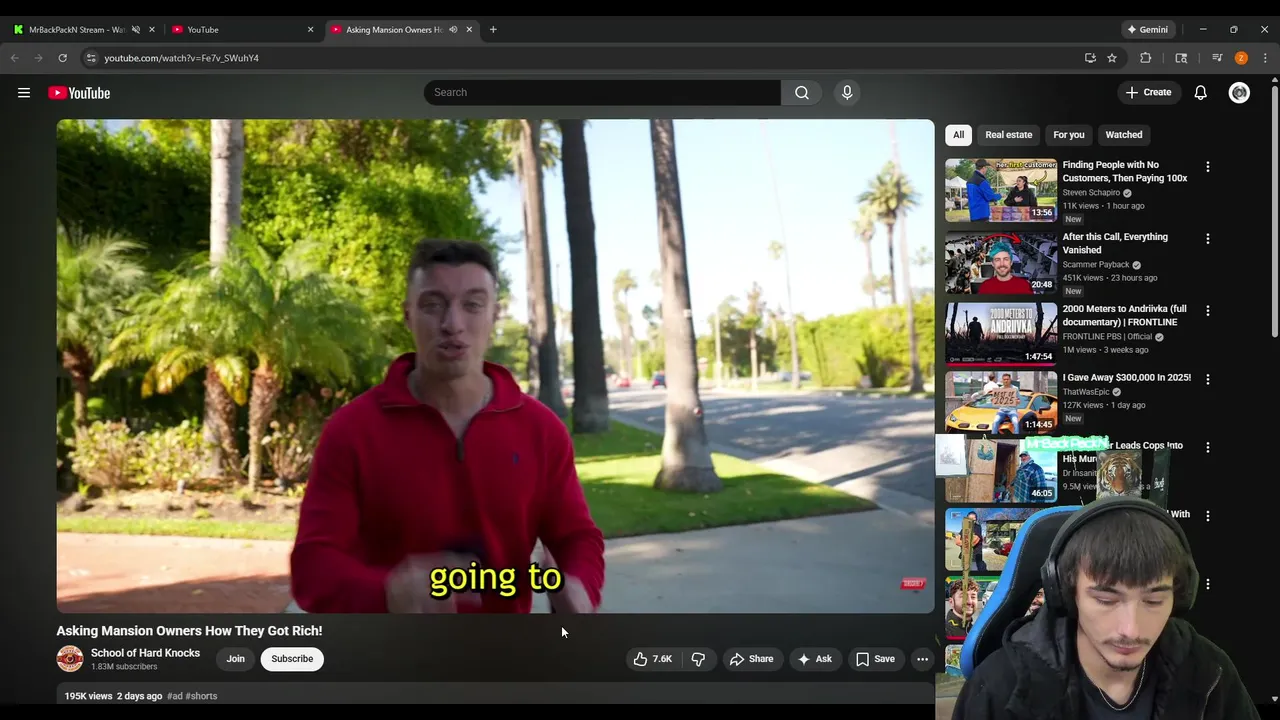
Task: Open the YouTube hamburger guide menu
Action: (24, 93)
